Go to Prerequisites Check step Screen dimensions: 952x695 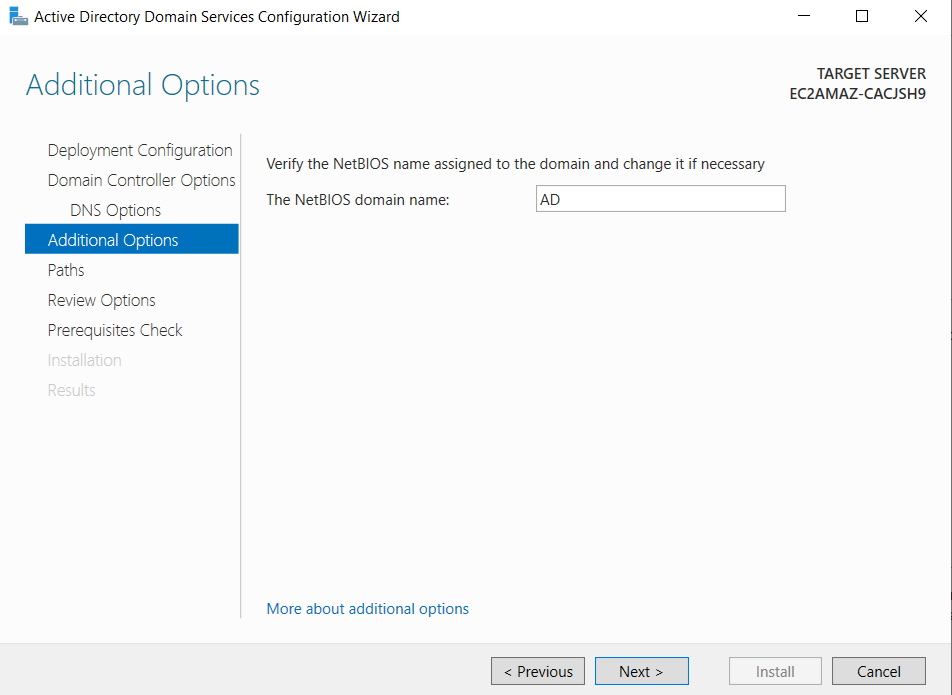(x=115, y=330)
